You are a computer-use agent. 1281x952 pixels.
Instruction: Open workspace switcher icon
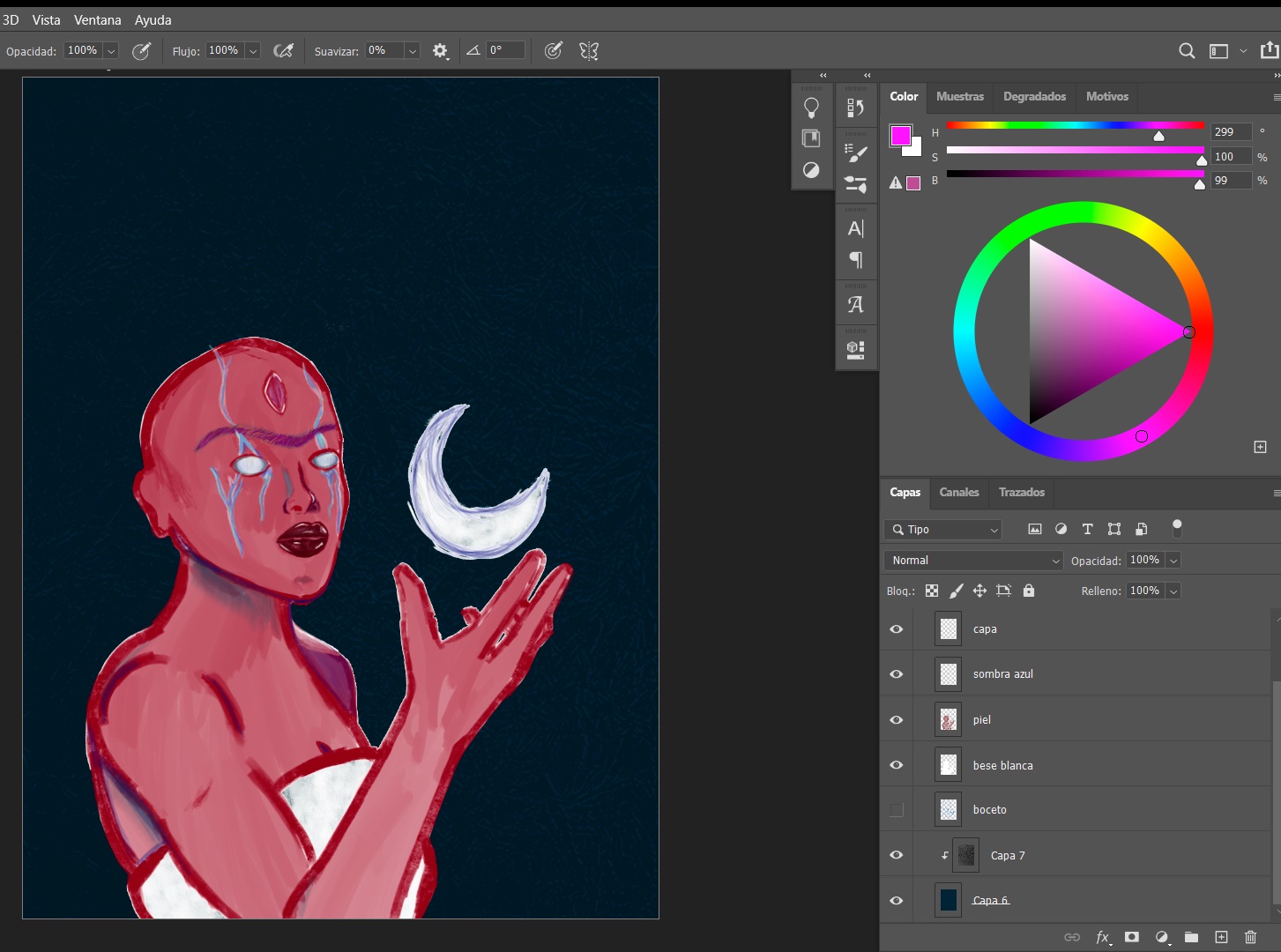point(1218,51)
